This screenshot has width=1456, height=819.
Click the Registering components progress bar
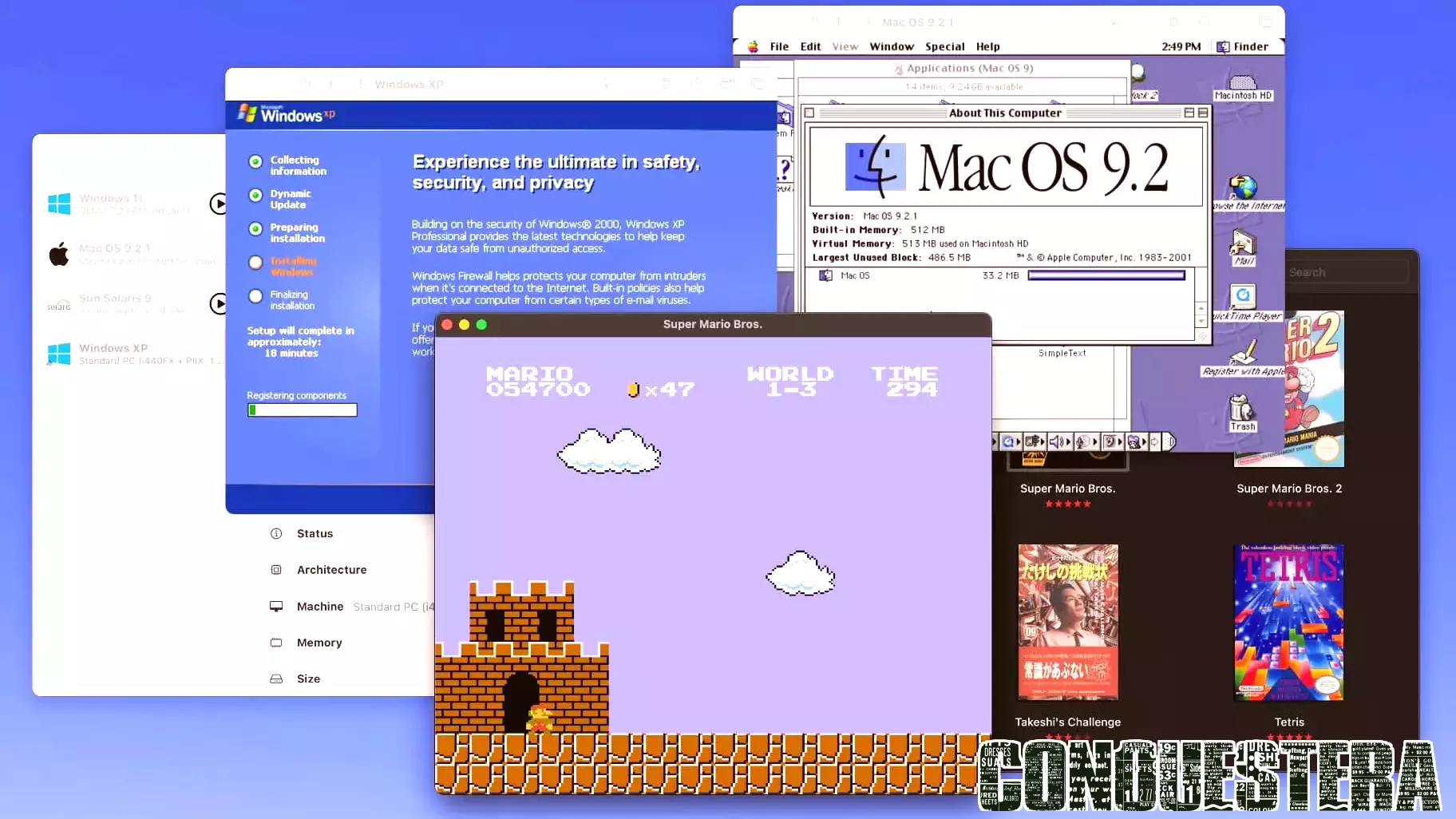(302, 409)
